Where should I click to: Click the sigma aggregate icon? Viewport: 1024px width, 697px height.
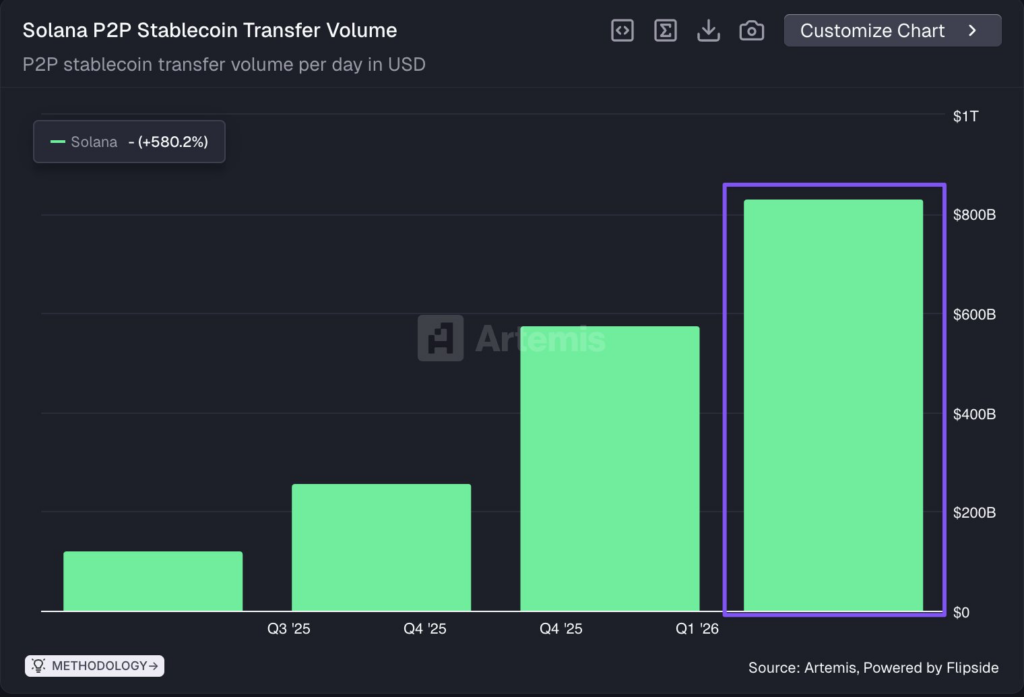[x=665, y=31]
